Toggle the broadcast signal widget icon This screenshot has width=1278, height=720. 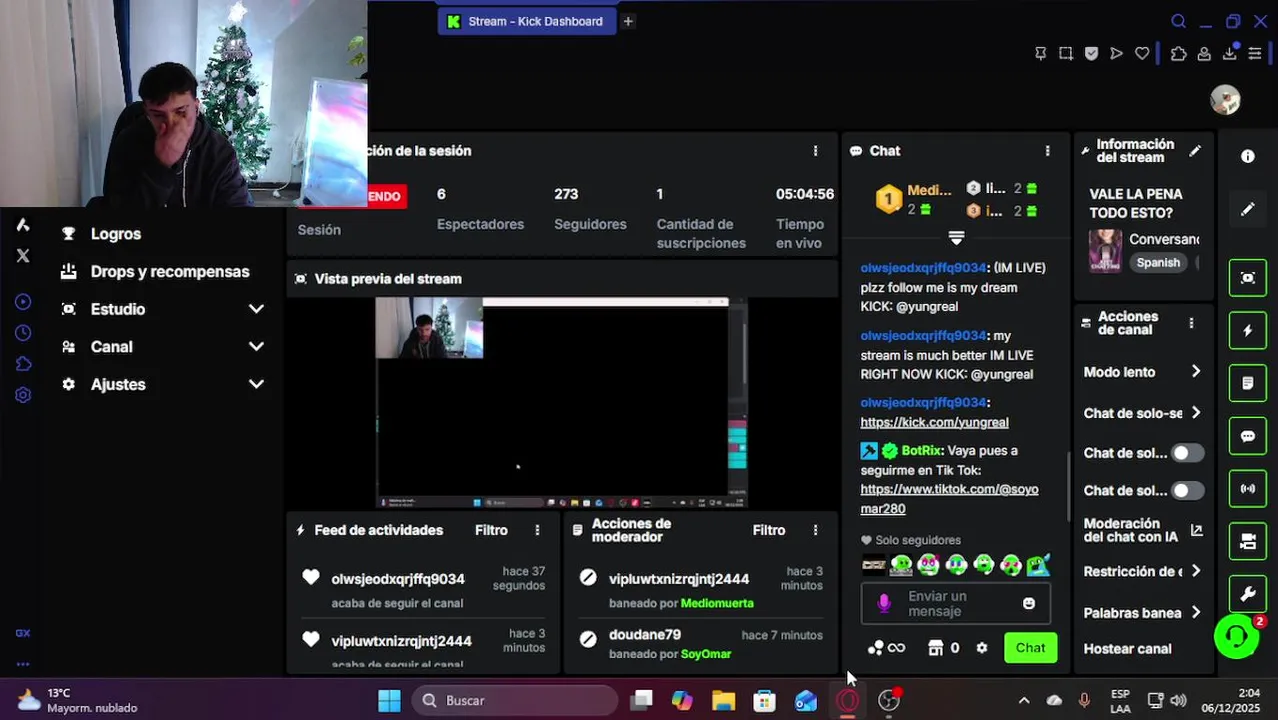[1248, 489]
